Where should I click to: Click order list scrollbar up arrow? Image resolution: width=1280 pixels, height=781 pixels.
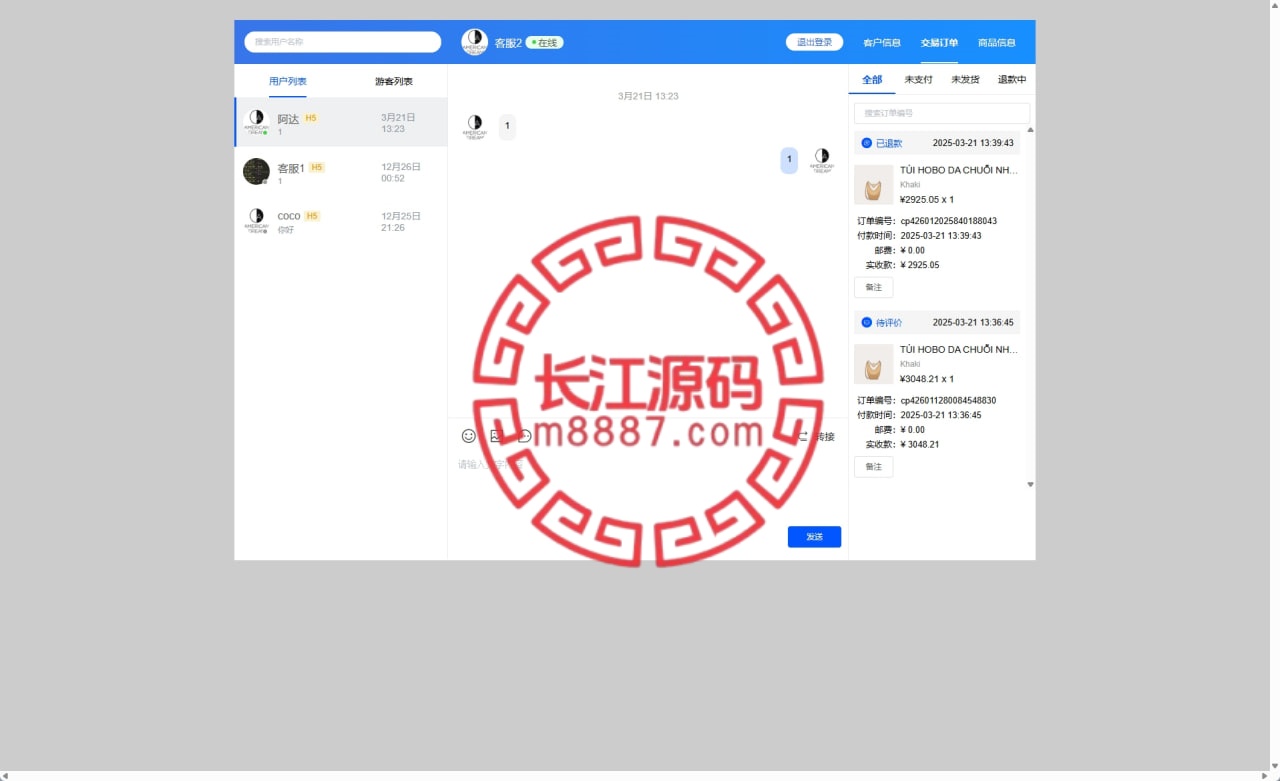click(x=1031, y=130)
